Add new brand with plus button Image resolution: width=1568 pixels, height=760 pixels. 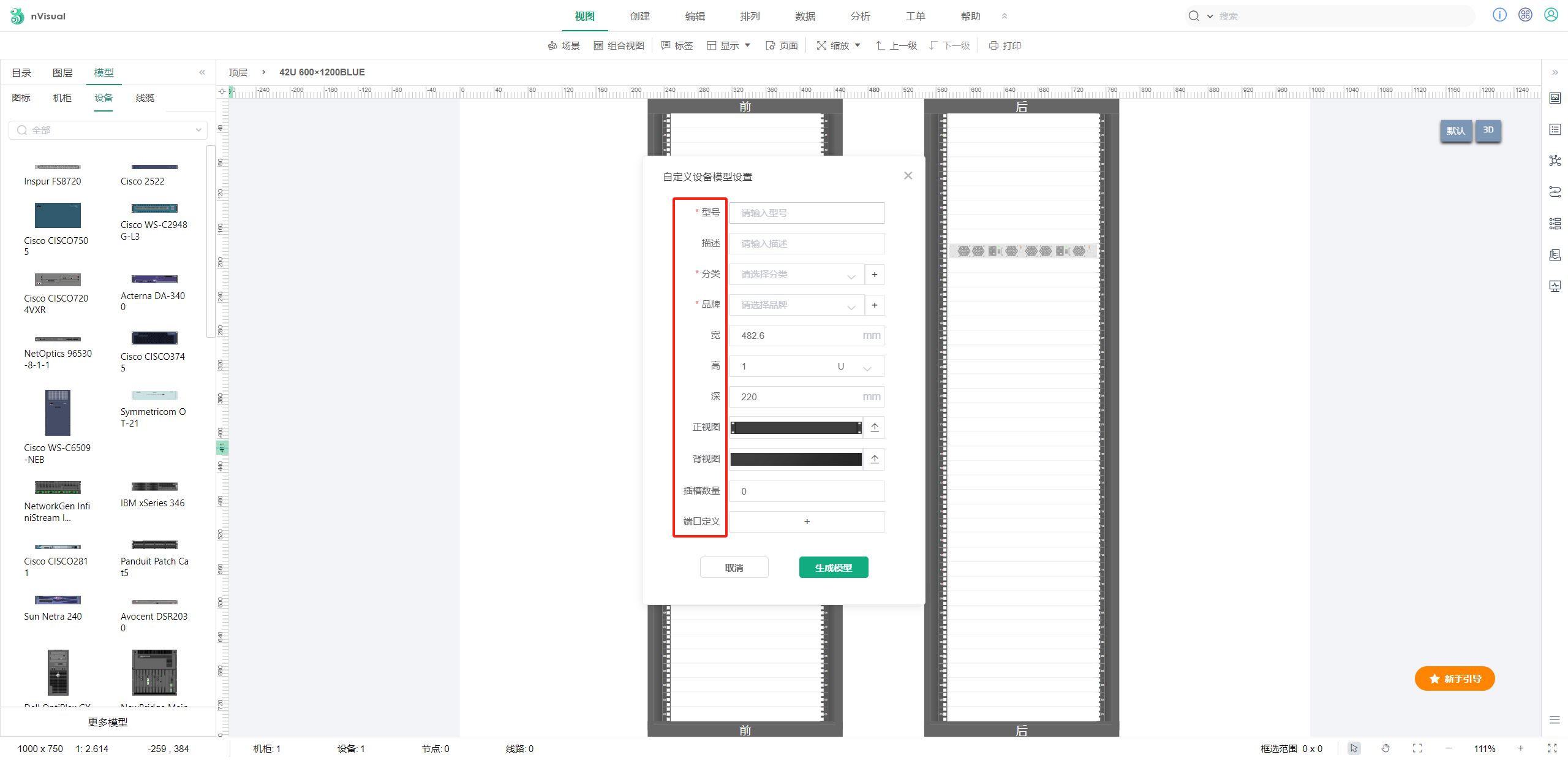click(875, 305)
